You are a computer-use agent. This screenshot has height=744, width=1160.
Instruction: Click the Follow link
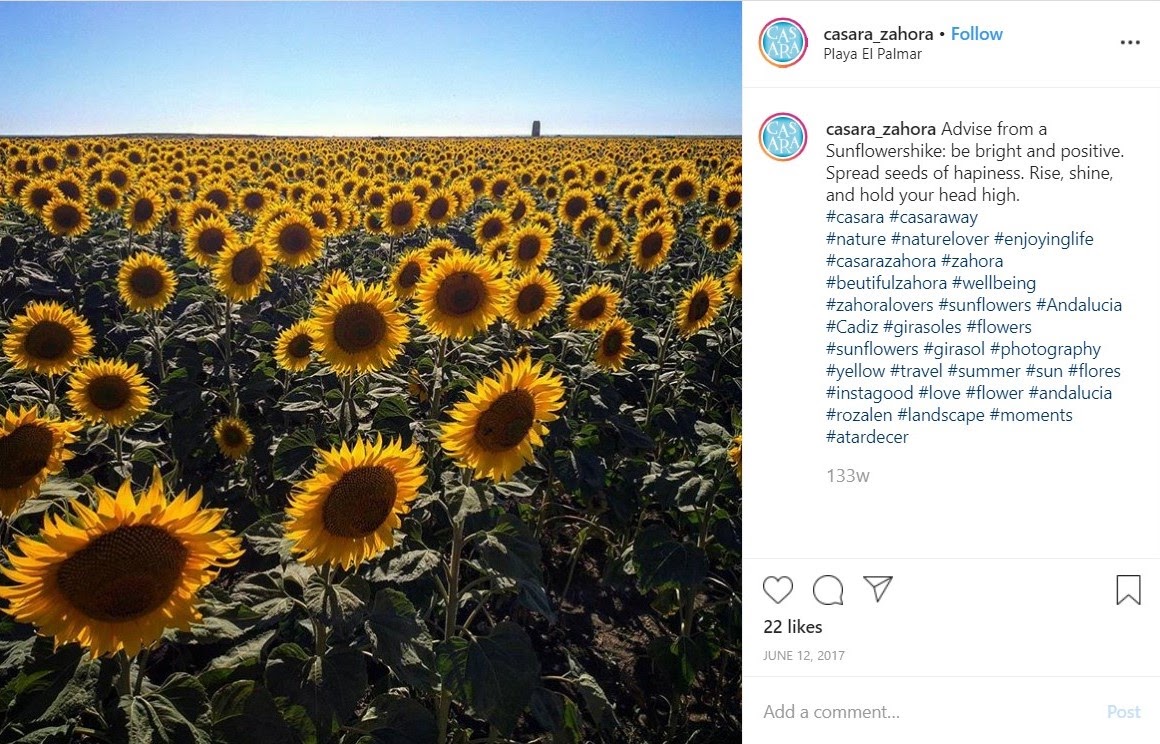(976, 33)
